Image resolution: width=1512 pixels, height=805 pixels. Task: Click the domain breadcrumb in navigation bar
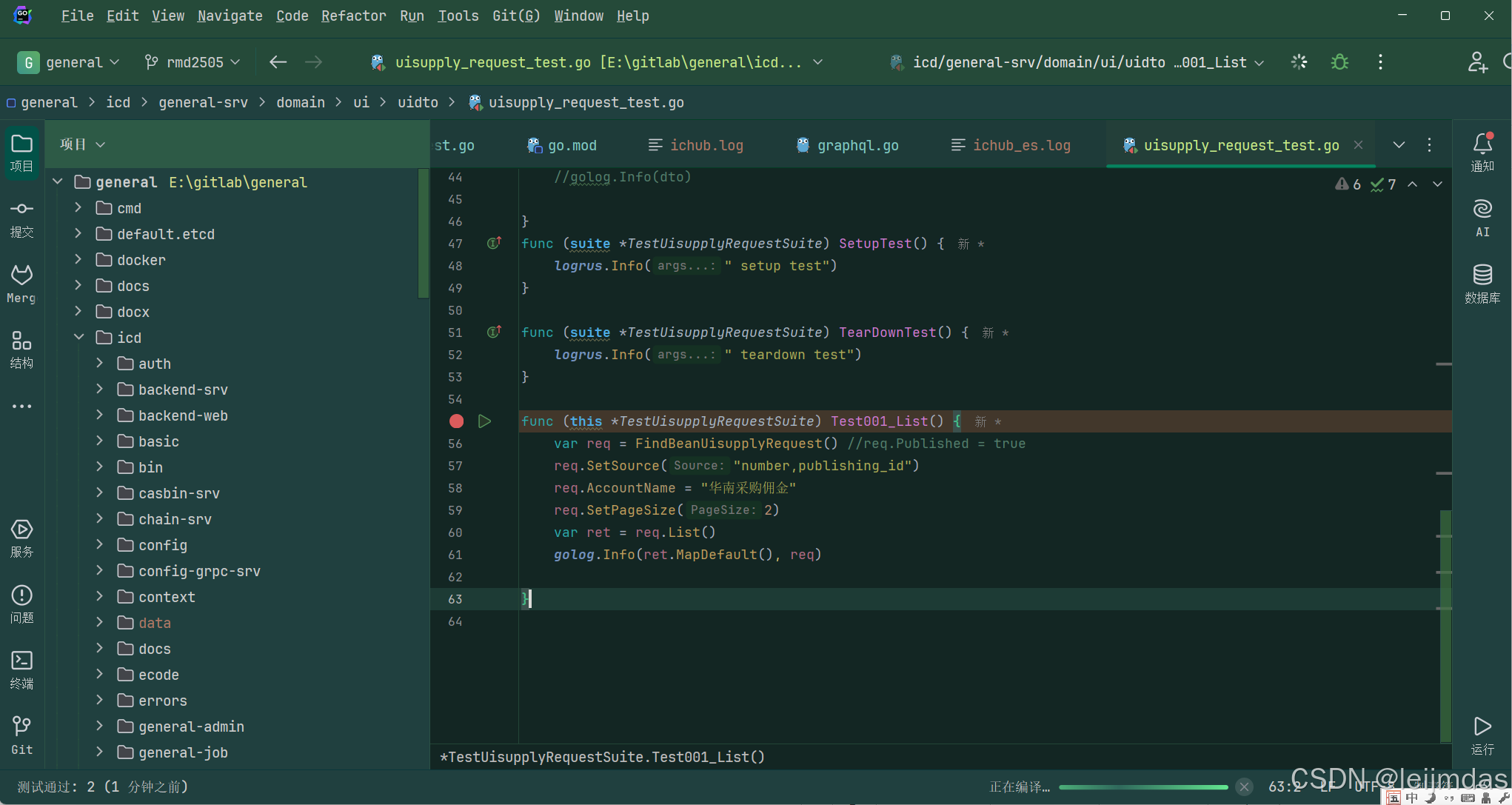point(300,102)
